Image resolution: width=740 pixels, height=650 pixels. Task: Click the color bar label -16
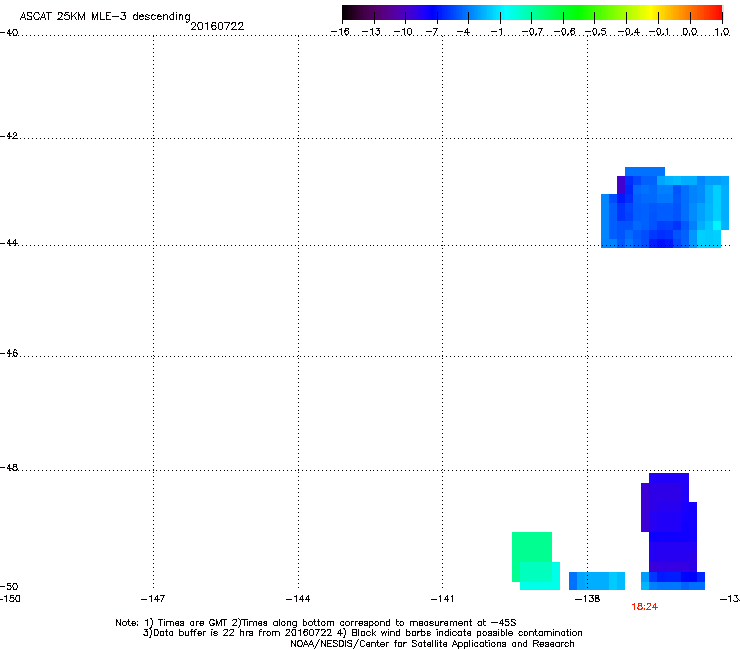[340, 32]
